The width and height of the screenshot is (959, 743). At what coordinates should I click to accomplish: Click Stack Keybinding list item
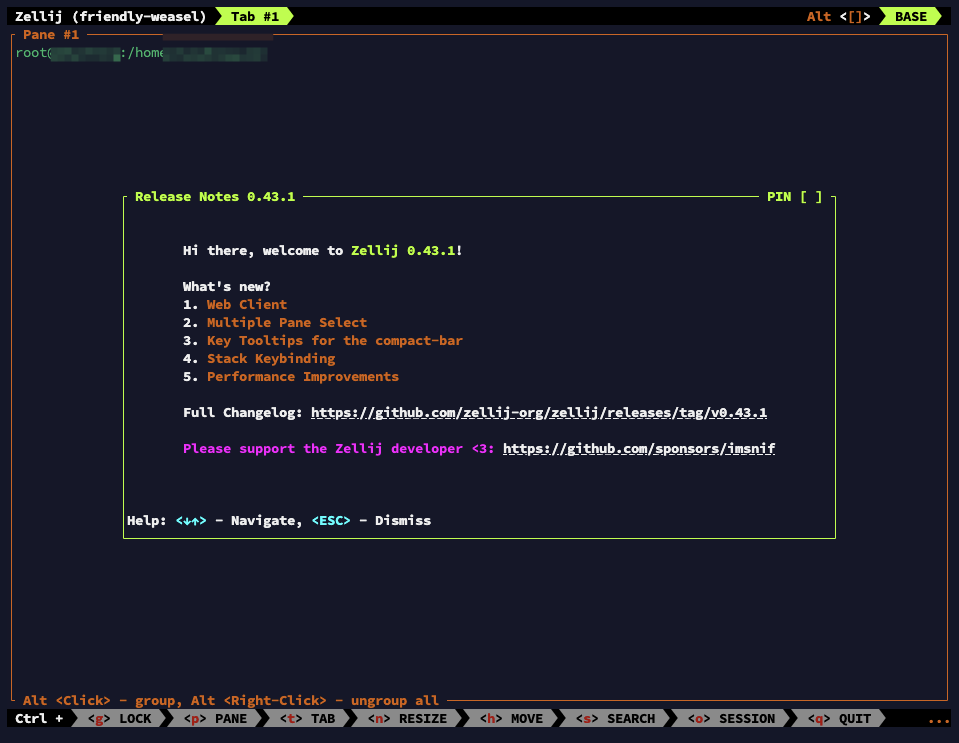pos(270,359)
